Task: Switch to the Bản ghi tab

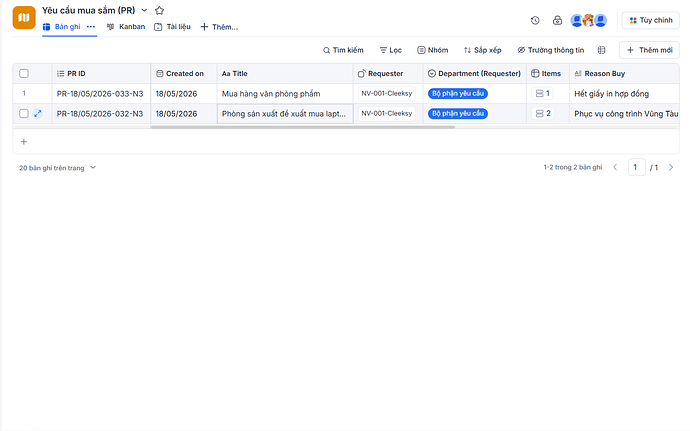Action: click(x=62, y=27)
